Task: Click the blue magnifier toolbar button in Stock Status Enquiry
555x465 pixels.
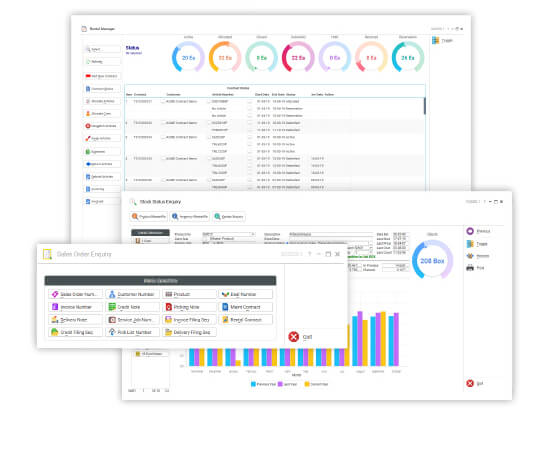Action: pyautogui.click(x=190, y=217)
